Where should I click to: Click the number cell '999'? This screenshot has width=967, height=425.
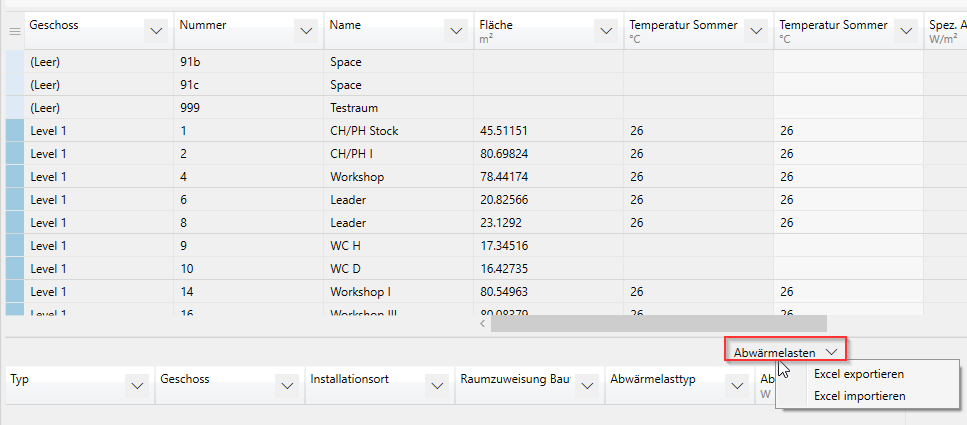(249, 108)
